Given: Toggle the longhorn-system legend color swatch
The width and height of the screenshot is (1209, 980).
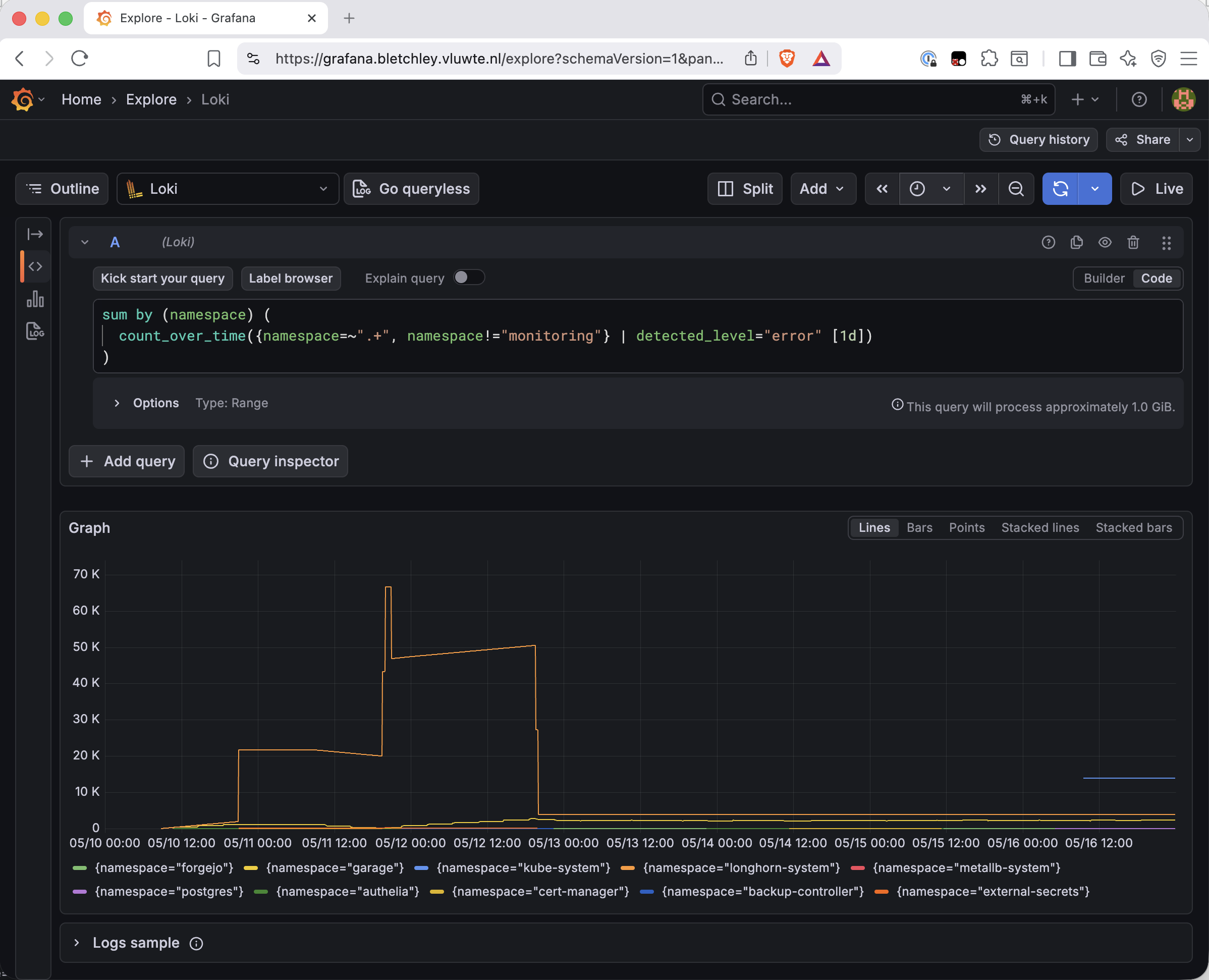Looking at the screenshot, I should click(628, 867).
